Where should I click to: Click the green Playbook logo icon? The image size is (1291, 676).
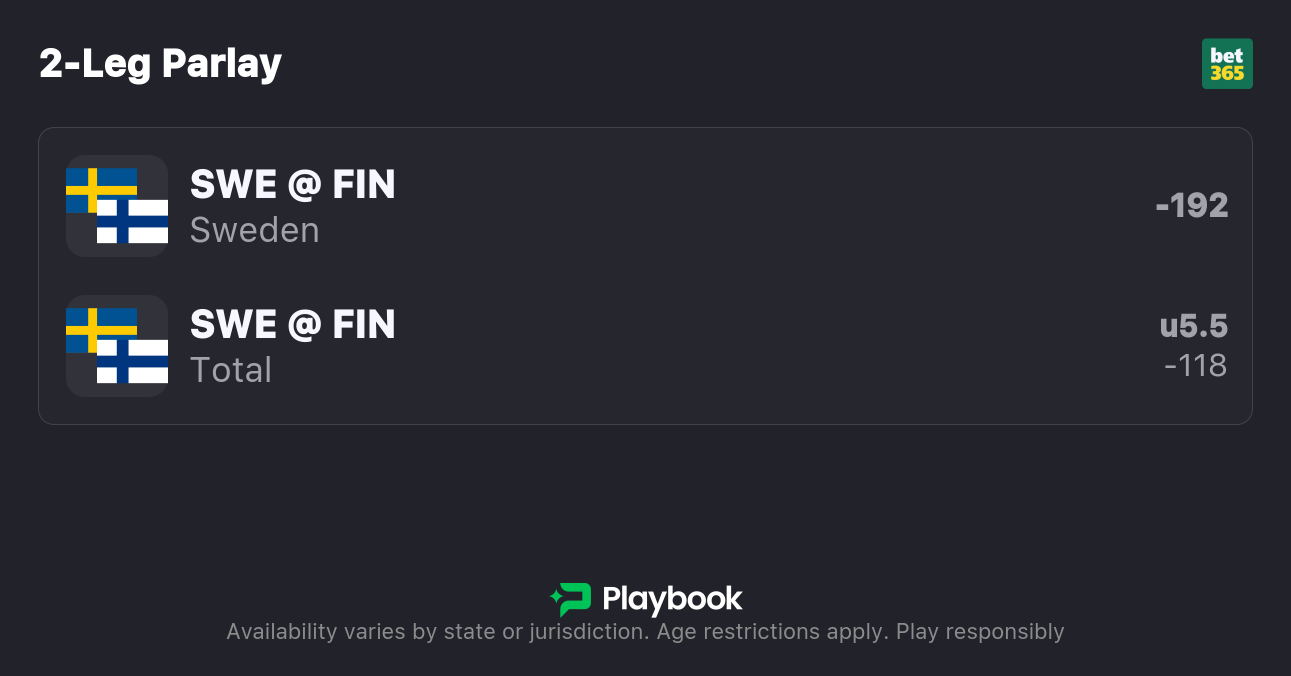click(x=572, y=599)
